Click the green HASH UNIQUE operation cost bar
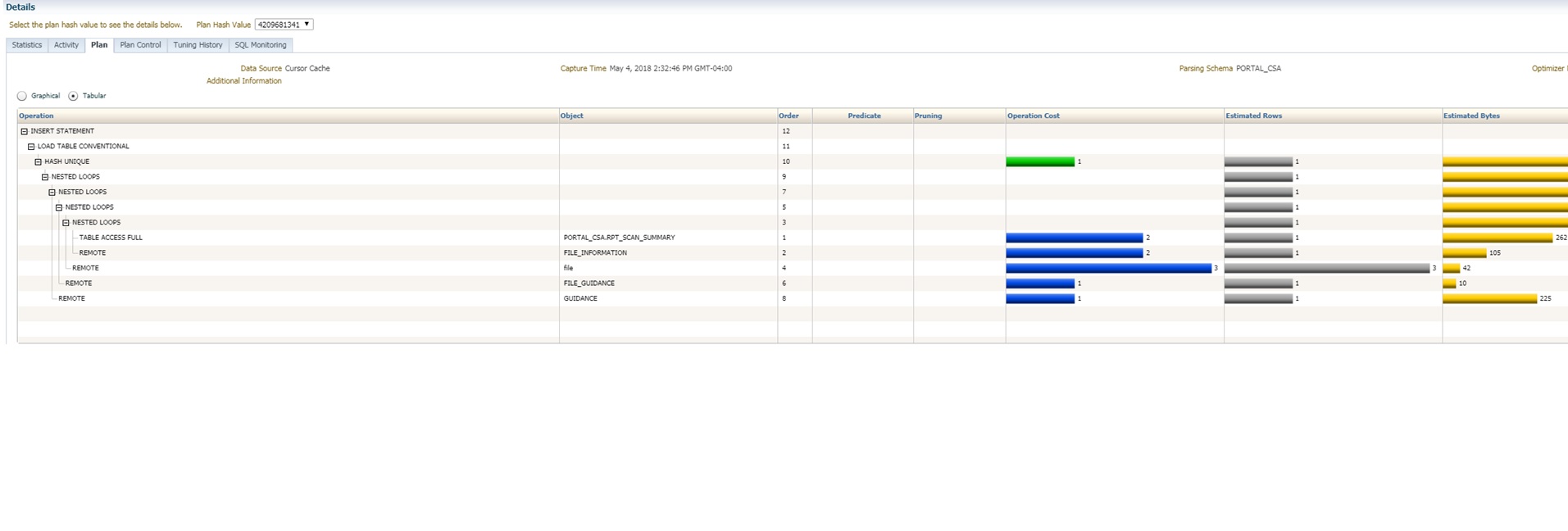Screen dimensions: 1568x531 click(x=1039, y=162)
